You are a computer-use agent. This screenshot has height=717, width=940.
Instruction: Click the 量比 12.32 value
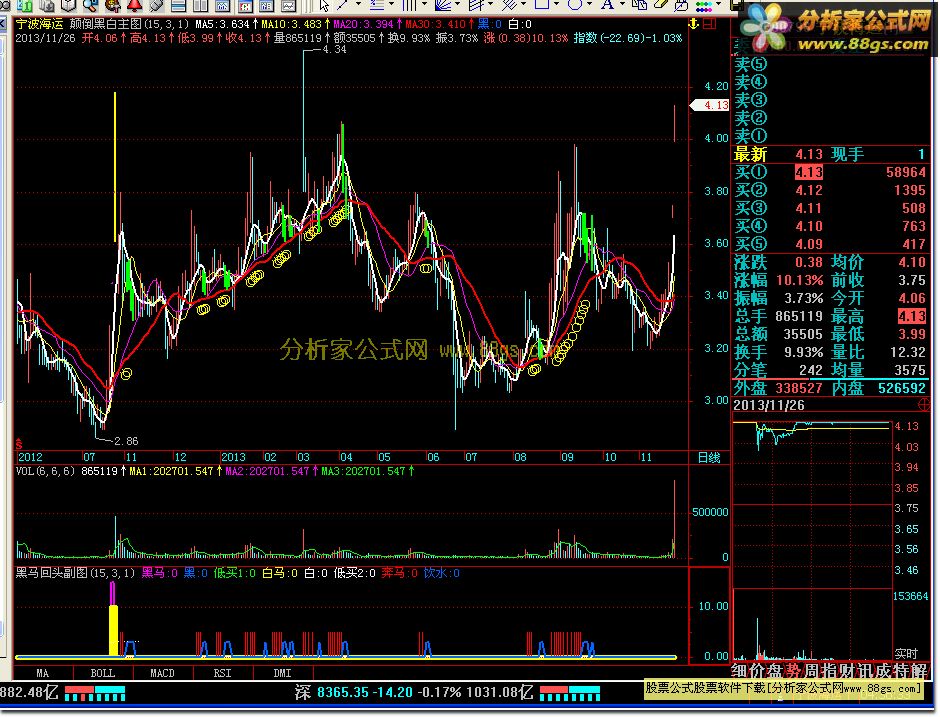(908, 352)
